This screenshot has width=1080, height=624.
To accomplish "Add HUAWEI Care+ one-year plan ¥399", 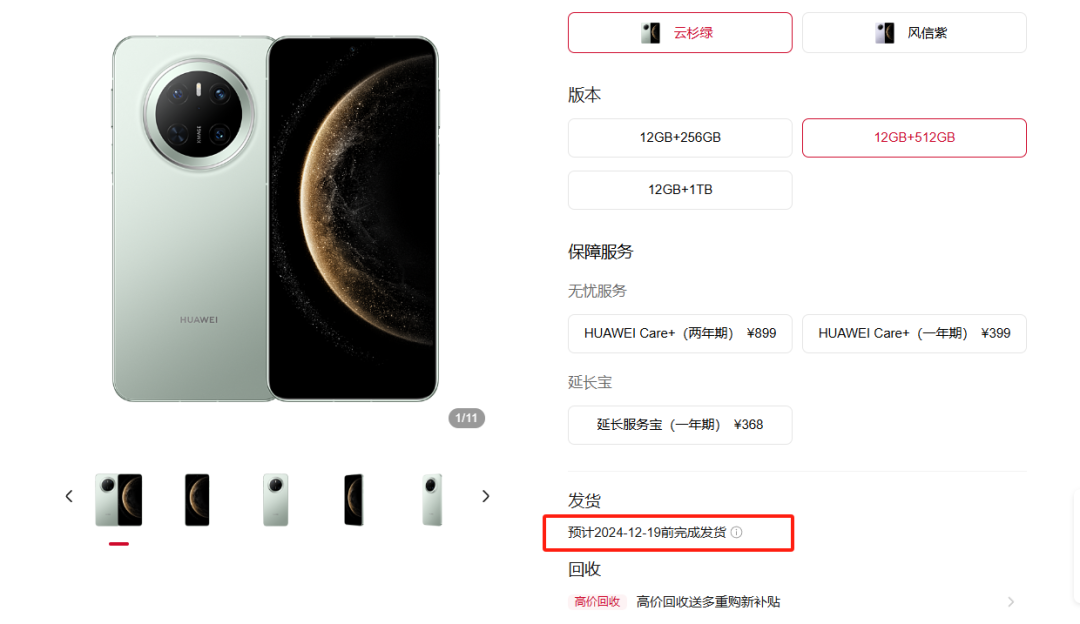I will click(914, 333).
